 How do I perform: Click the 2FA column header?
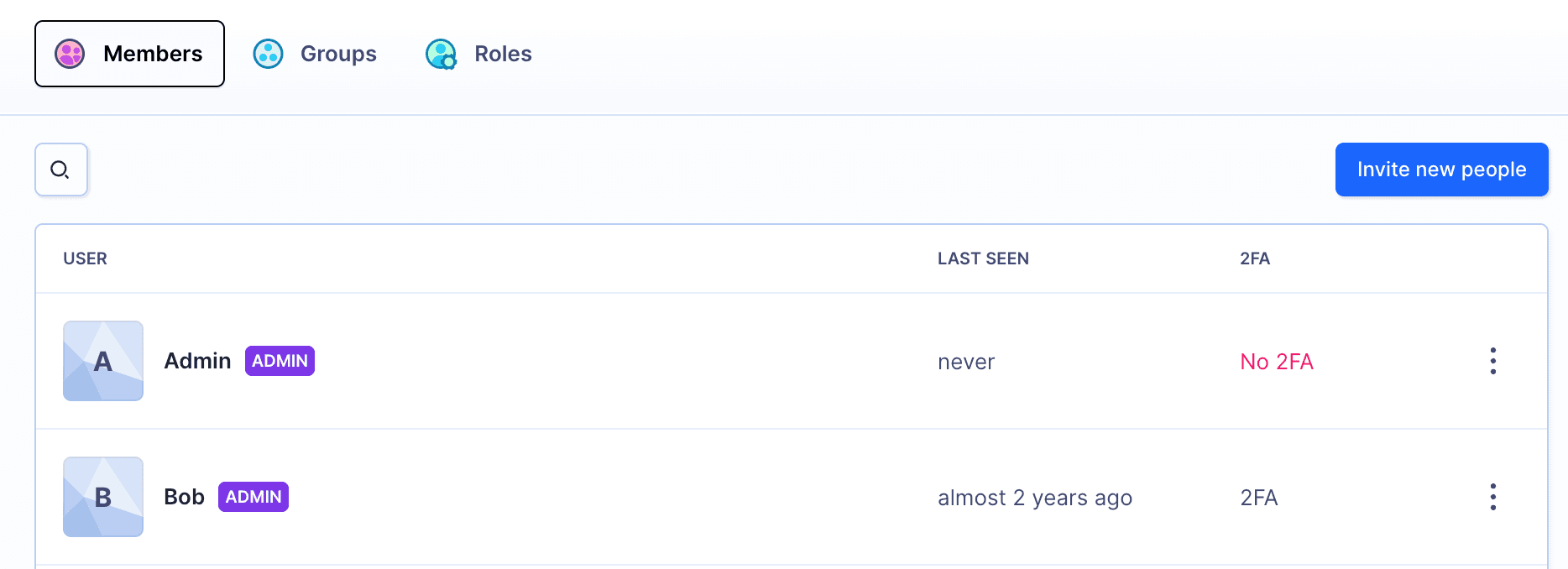point(1254,258)
